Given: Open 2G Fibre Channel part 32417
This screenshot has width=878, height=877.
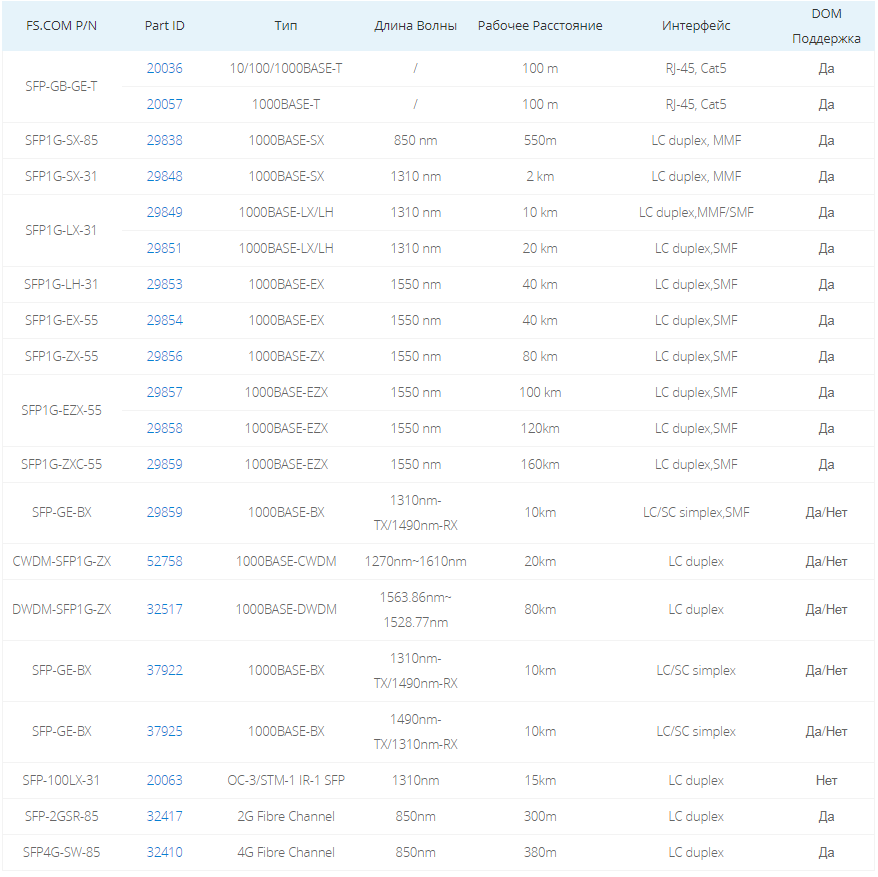Looking at the screenshot, I should pos(164,816).
